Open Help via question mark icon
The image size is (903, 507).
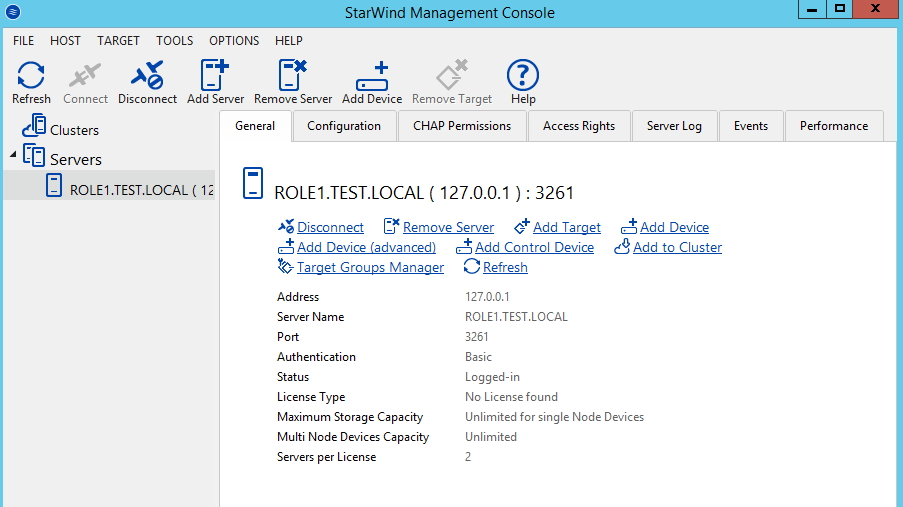523,75
